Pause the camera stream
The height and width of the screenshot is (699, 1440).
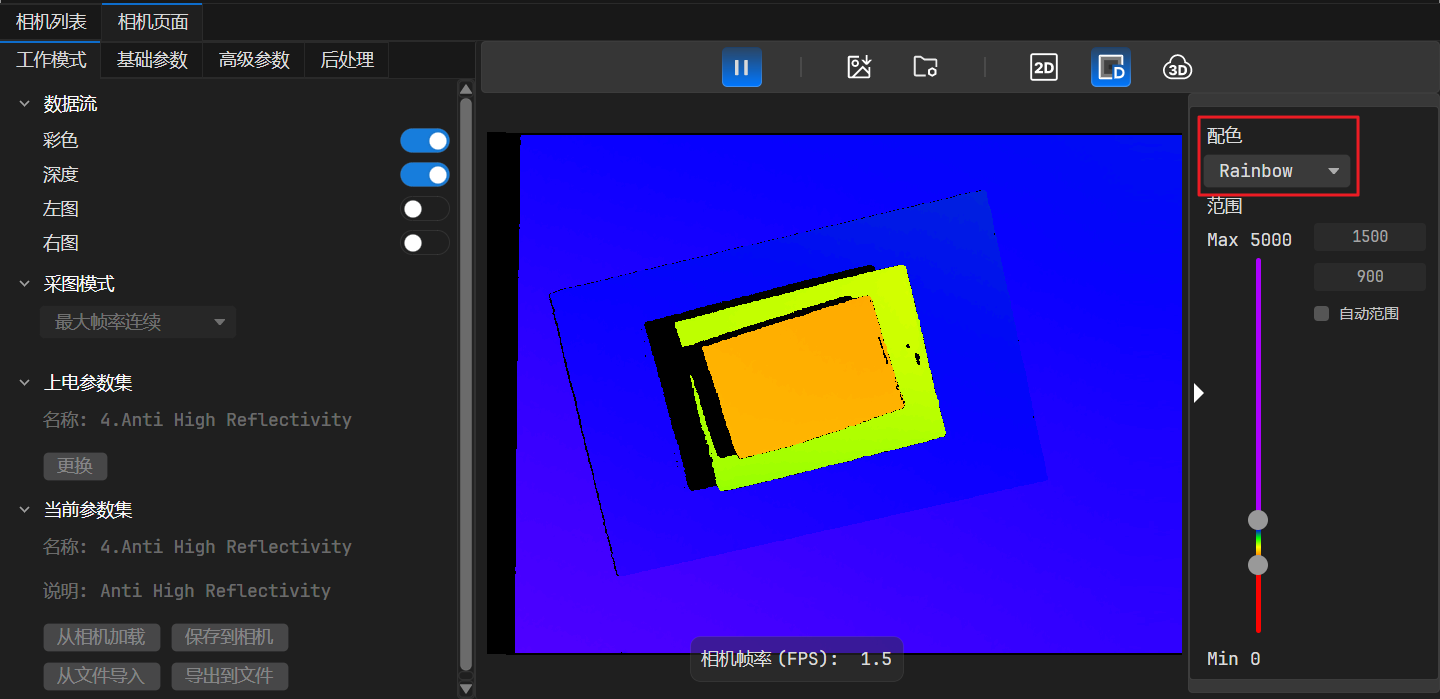point(741,68)
